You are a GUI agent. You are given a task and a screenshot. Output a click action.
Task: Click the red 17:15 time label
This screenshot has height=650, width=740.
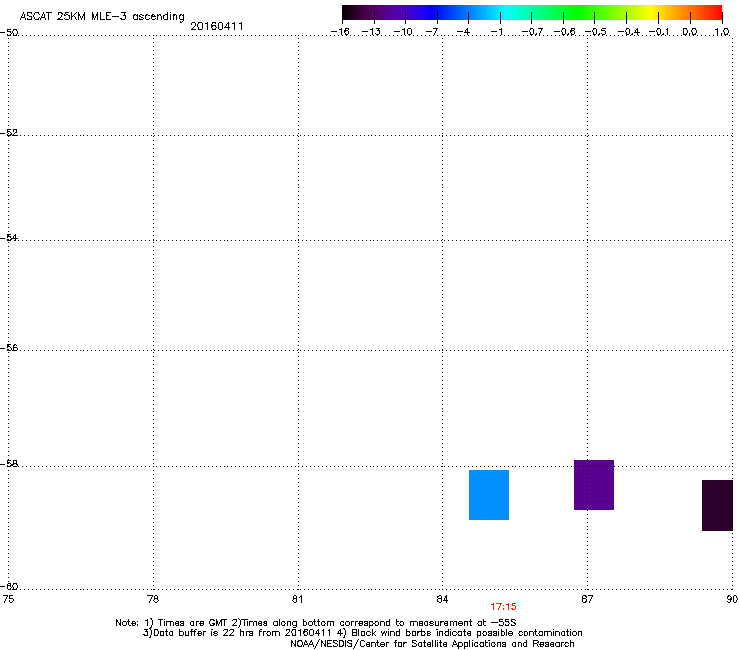503,607
